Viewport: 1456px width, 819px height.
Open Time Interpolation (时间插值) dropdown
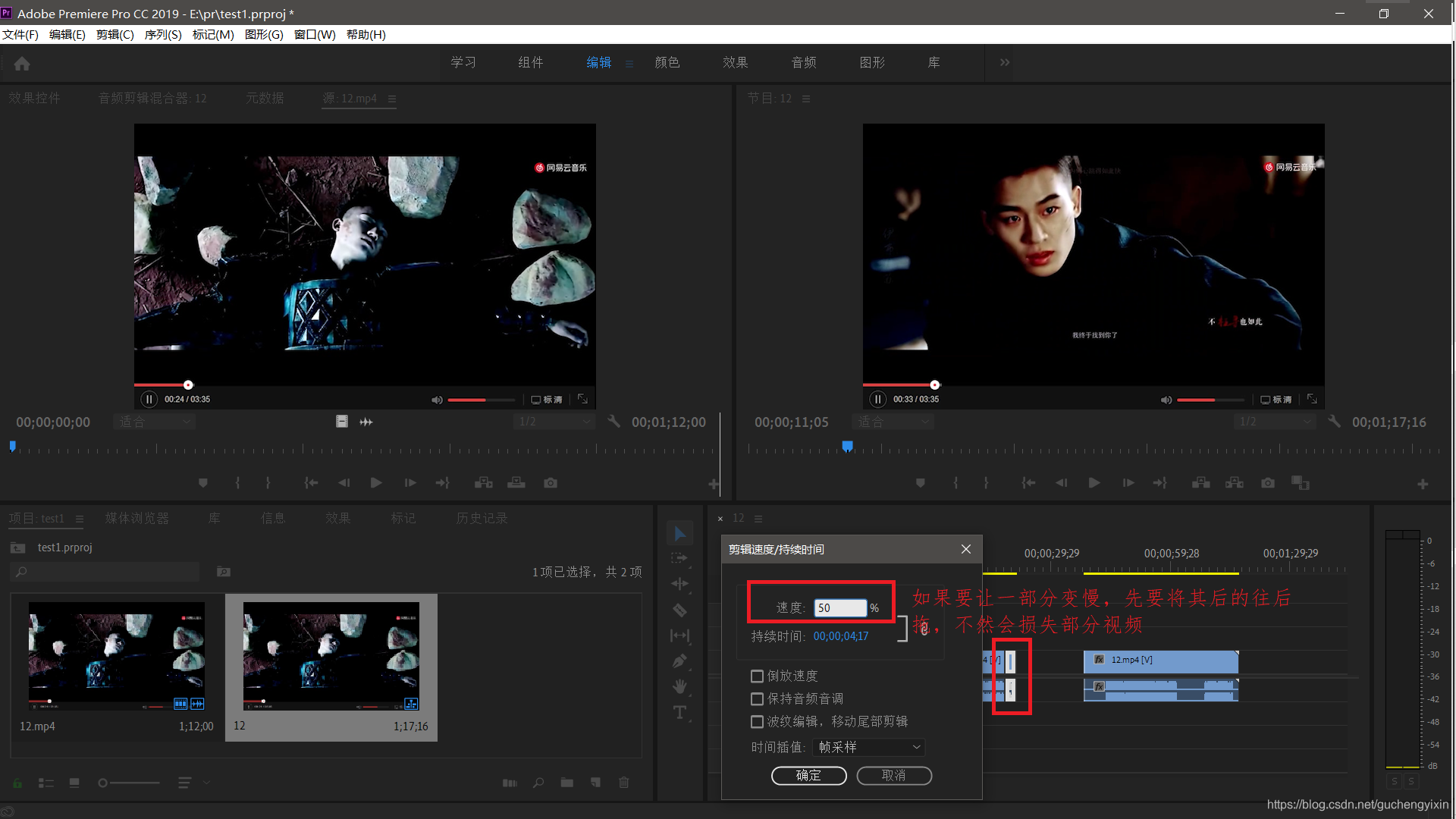(x=868, y=747)
